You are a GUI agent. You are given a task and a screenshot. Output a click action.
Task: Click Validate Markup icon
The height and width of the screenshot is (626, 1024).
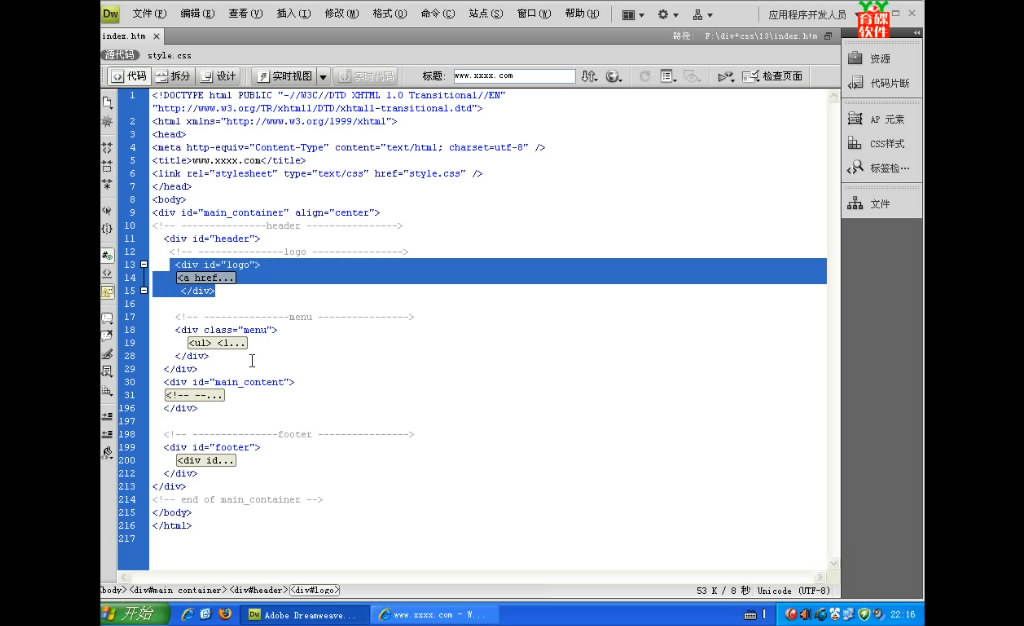tap(726, 76)
